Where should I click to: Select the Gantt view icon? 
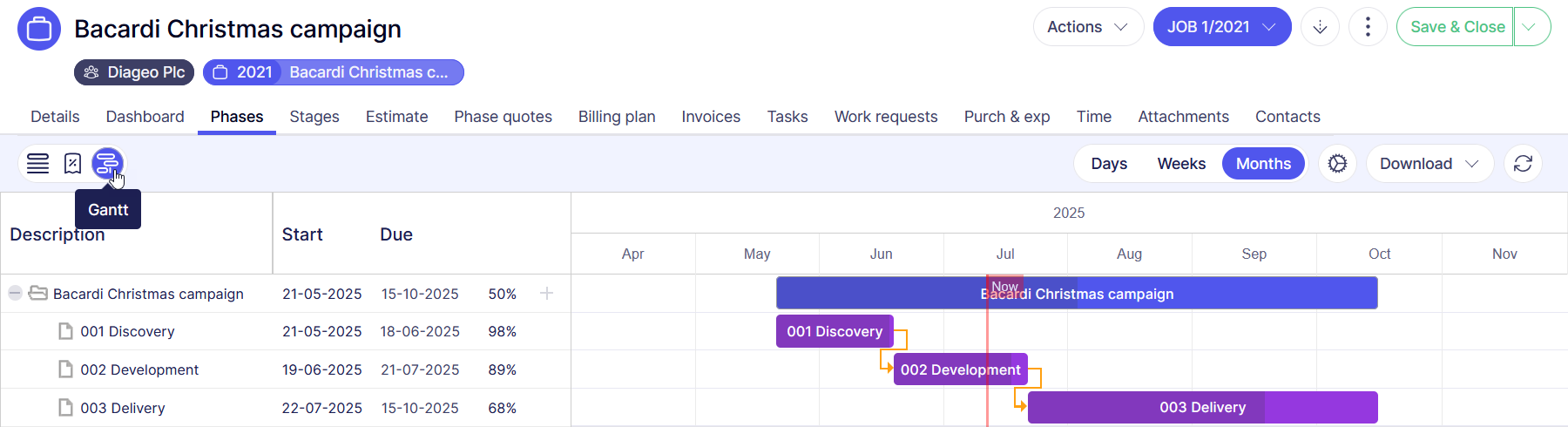(107, 163)
